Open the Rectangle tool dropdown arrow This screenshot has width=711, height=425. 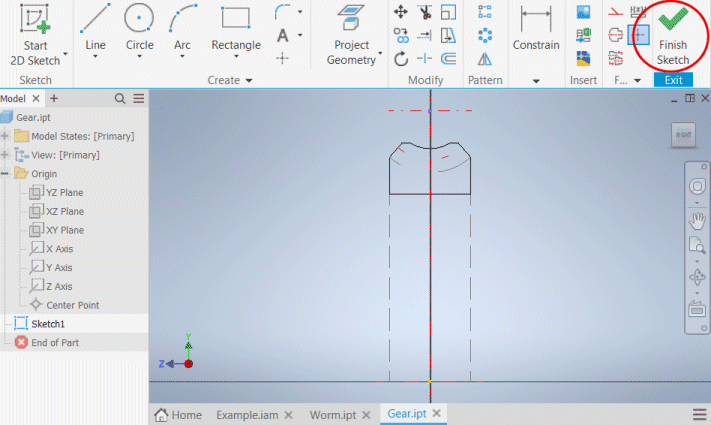coord(236,57)
